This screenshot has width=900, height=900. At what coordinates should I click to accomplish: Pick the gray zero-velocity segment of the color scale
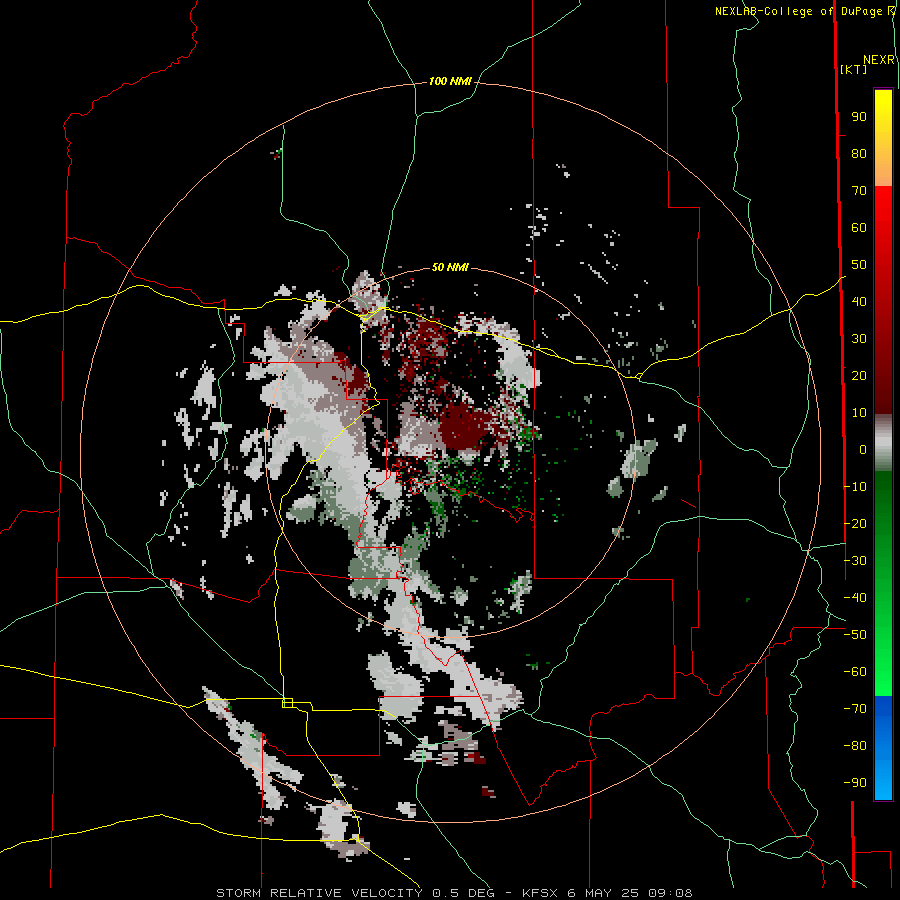(883, 443)
